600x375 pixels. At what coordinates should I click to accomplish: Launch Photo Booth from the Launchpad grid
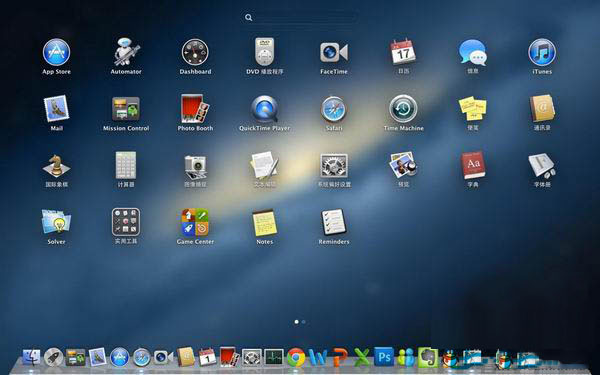(x=195, y=108)
